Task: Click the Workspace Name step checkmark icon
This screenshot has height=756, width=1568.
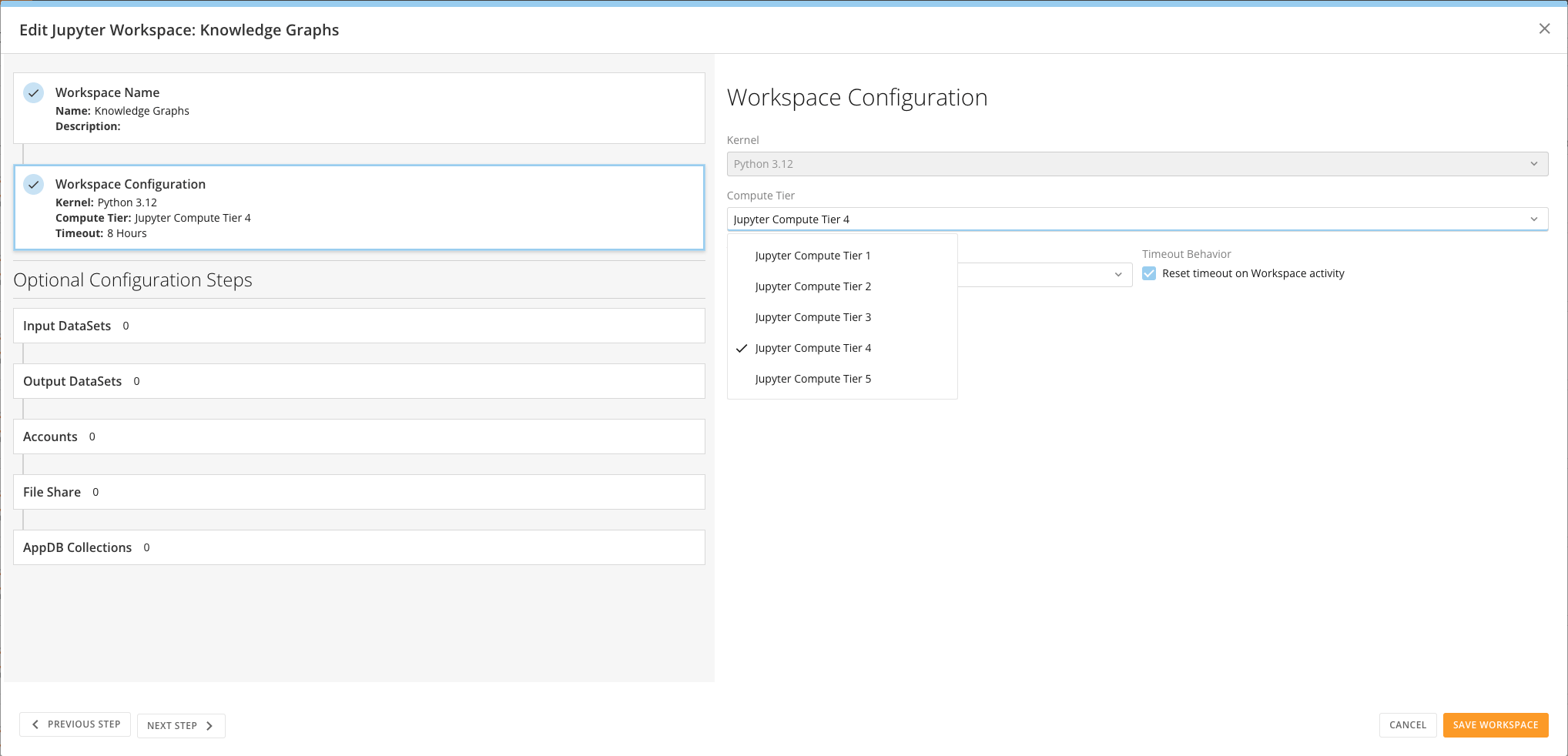Action: [34, 92]
